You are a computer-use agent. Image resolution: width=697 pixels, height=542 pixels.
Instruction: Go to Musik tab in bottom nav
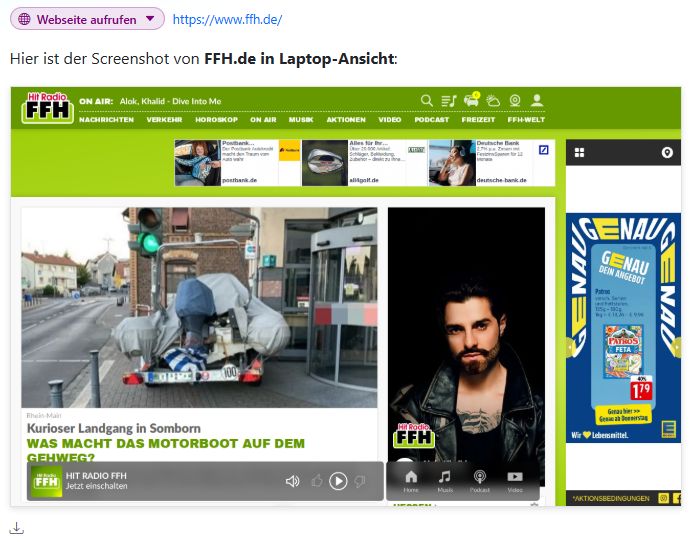pyautogui.click(x=445, y=481)
